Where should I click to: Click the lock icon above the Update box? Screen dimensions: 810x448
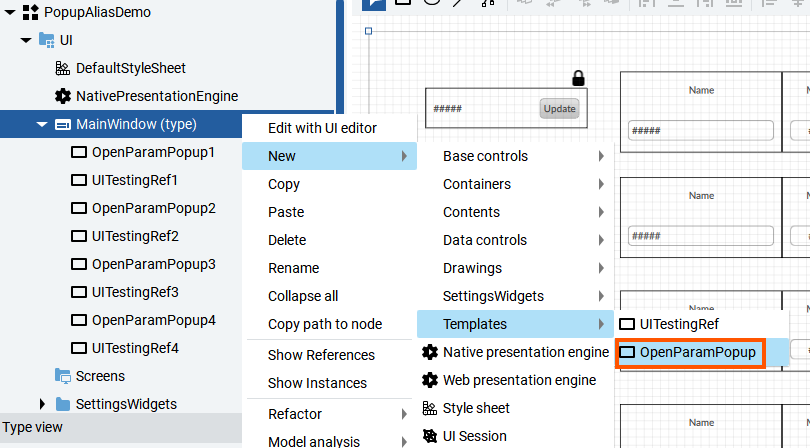pos(578,78)
